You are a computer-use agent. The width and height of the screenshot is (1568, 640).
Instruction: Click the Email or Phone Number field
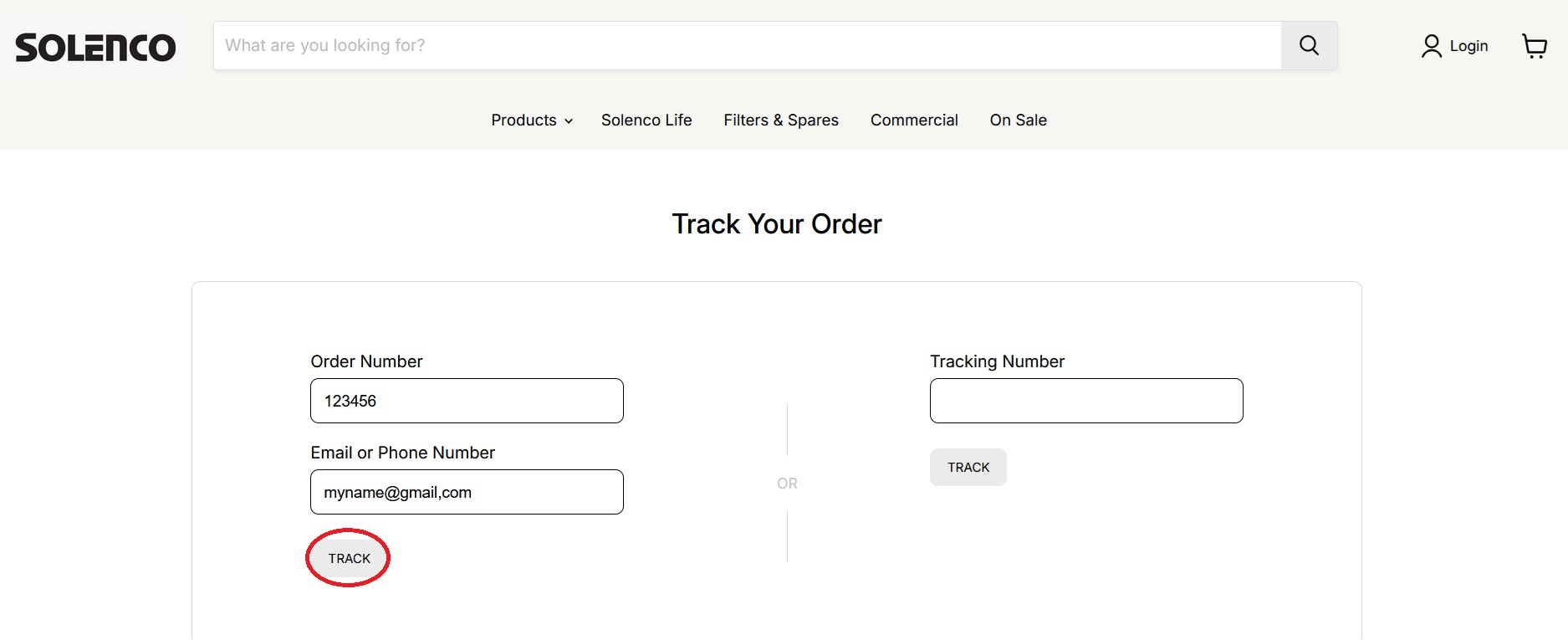[x=467, y=492]
